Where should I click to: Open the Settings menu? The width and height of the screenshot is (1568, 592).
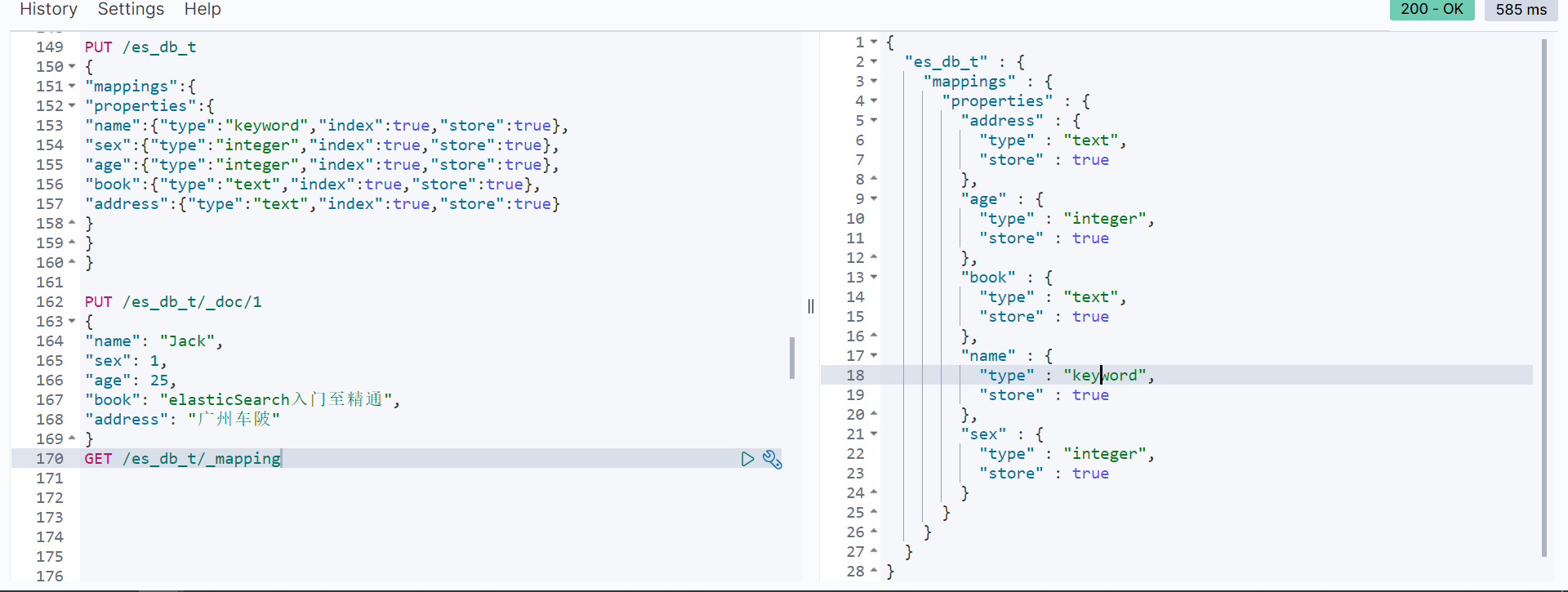point(131,9)
